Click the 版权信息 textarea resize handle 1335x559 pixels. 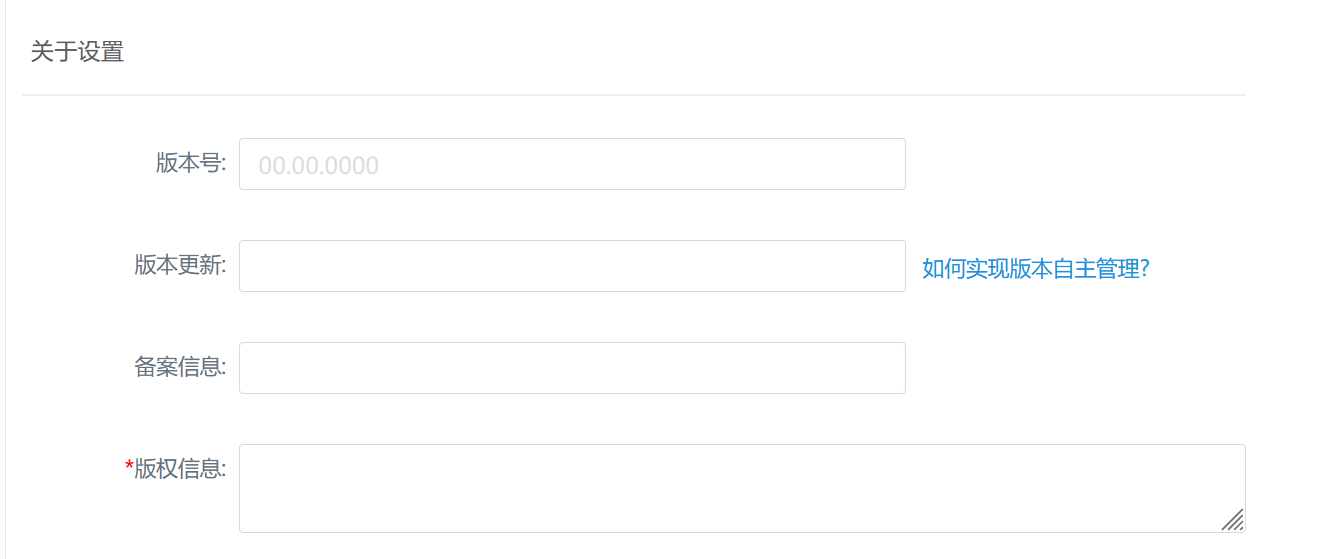click(x=1233, y=519)
